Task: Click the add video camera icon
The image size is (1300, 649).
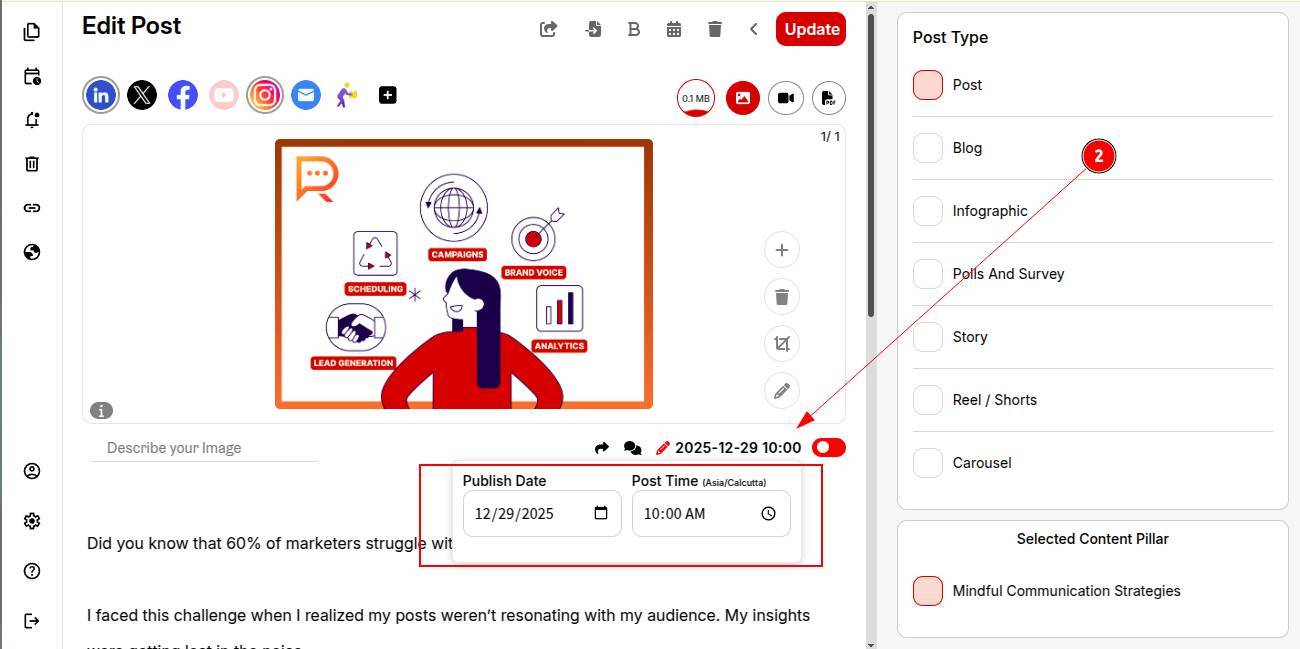Action: [786, 98]
